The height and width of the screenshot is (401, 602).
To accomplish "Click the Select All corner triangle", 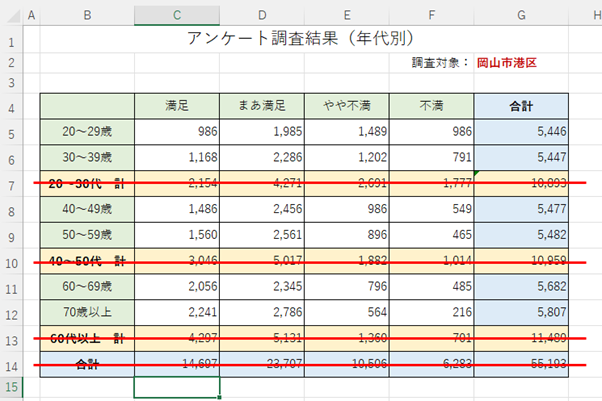I will [x=10, y=14].
